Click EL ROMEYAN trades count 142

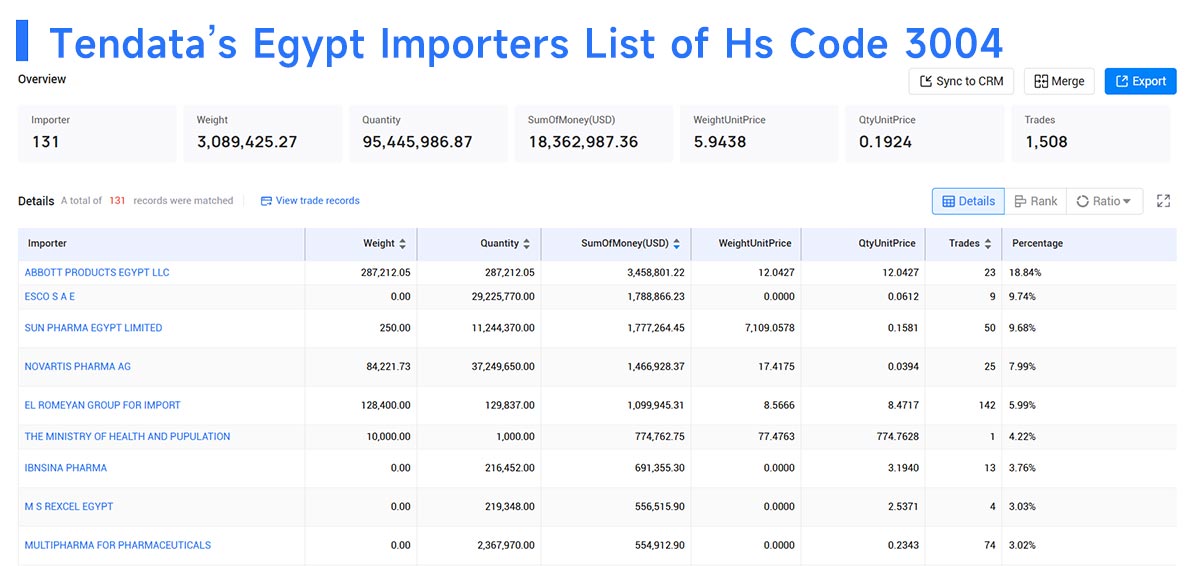pyautogui.click(x=987, y=405)
